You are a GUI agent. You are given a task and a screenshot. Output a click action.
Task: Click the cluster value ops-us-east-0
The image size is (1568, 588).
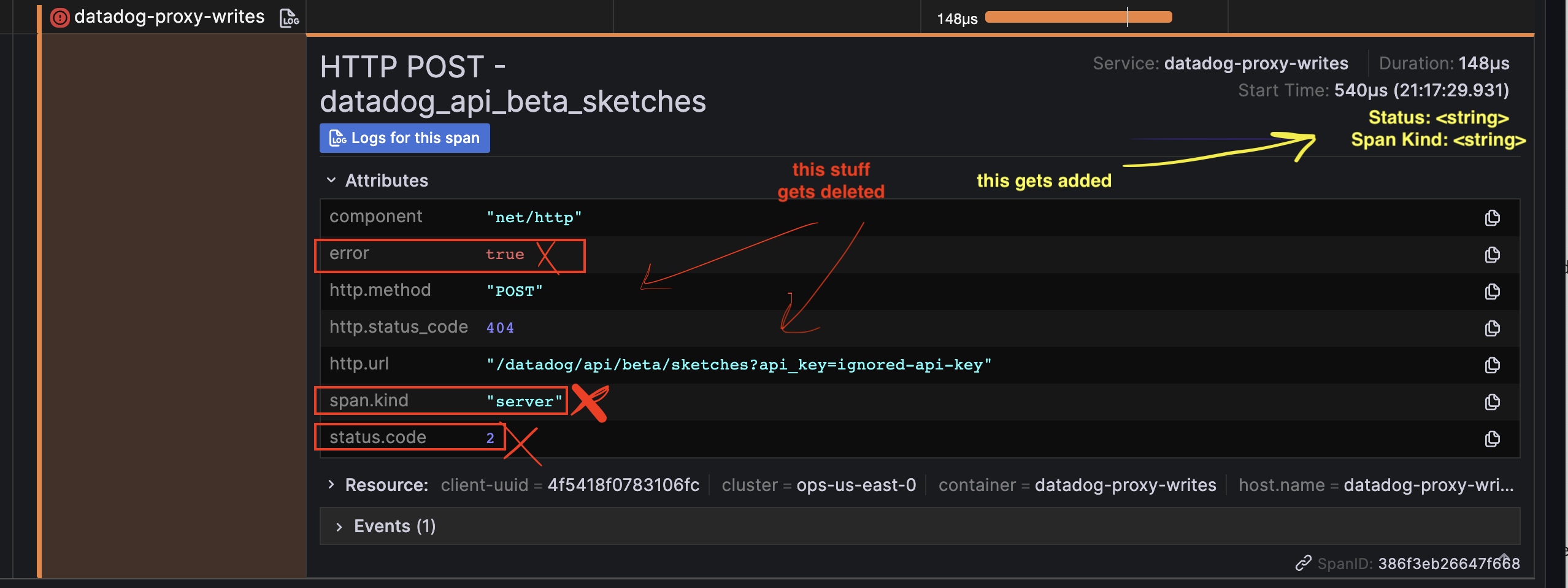click(x=856, y=485)
